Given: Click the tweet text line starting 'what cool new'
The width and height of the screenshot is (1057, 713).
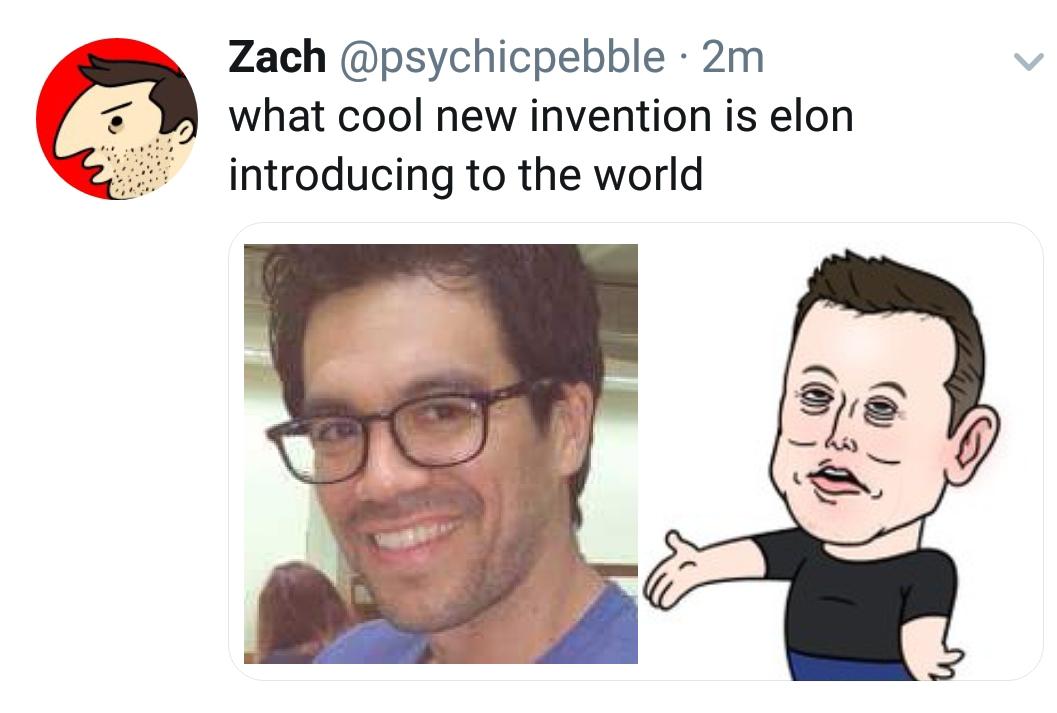Looking at the screenshot, I should 541,116.
